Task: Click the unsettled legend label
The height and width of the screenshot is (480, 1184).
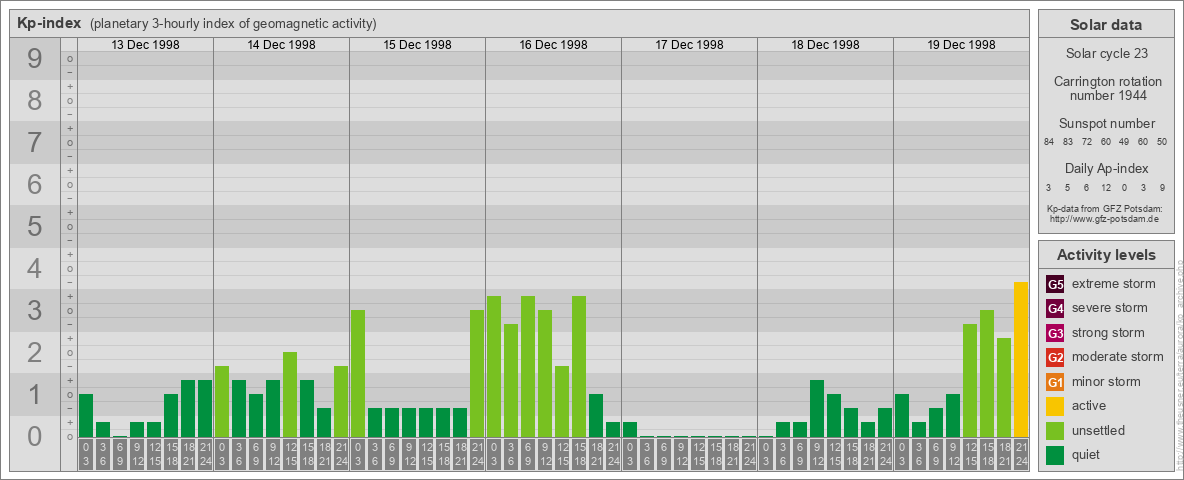Action: [1099, 431]
